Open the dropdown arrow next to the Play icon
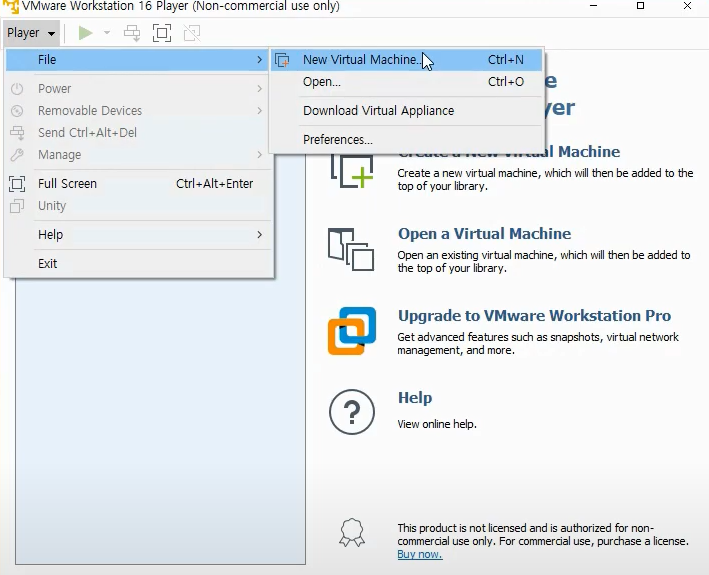 point(107,33)
